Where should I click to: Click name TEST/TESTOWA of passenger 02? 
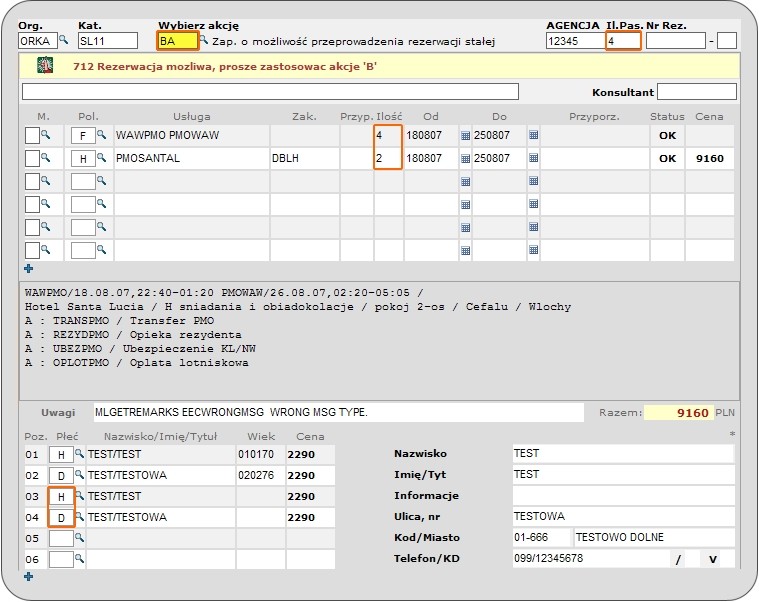(127, 475)
